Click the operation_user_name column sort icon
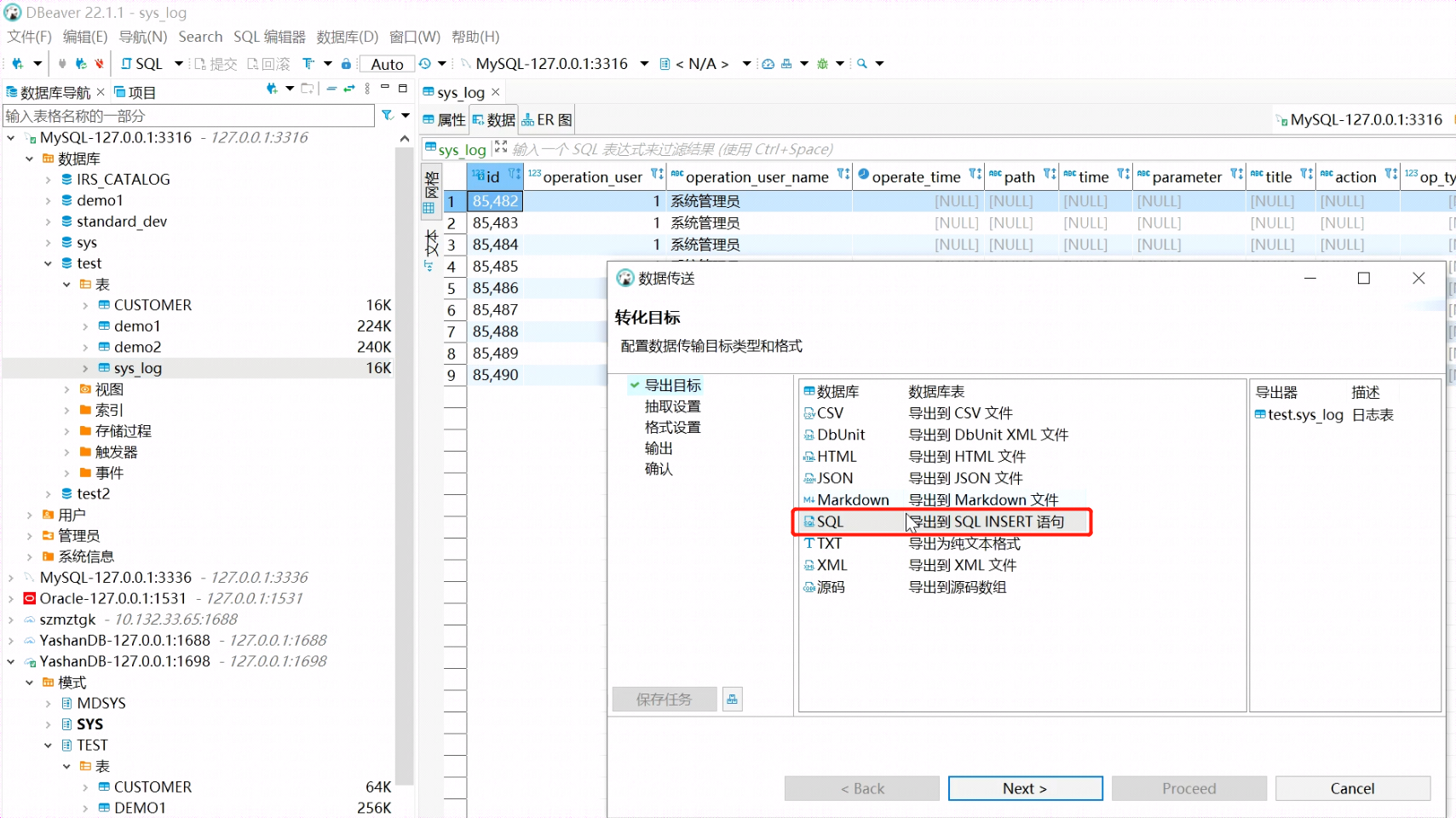 [843, 174]
